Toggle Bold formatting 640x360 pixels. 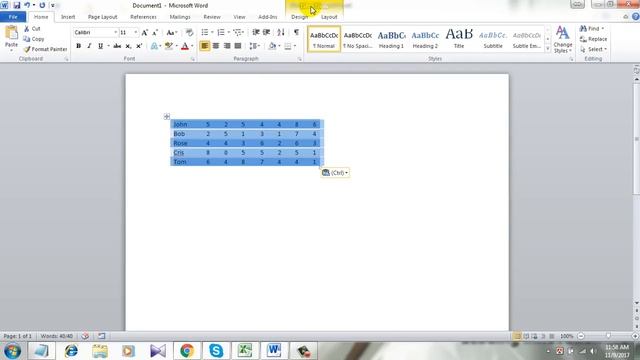point(78,46)
